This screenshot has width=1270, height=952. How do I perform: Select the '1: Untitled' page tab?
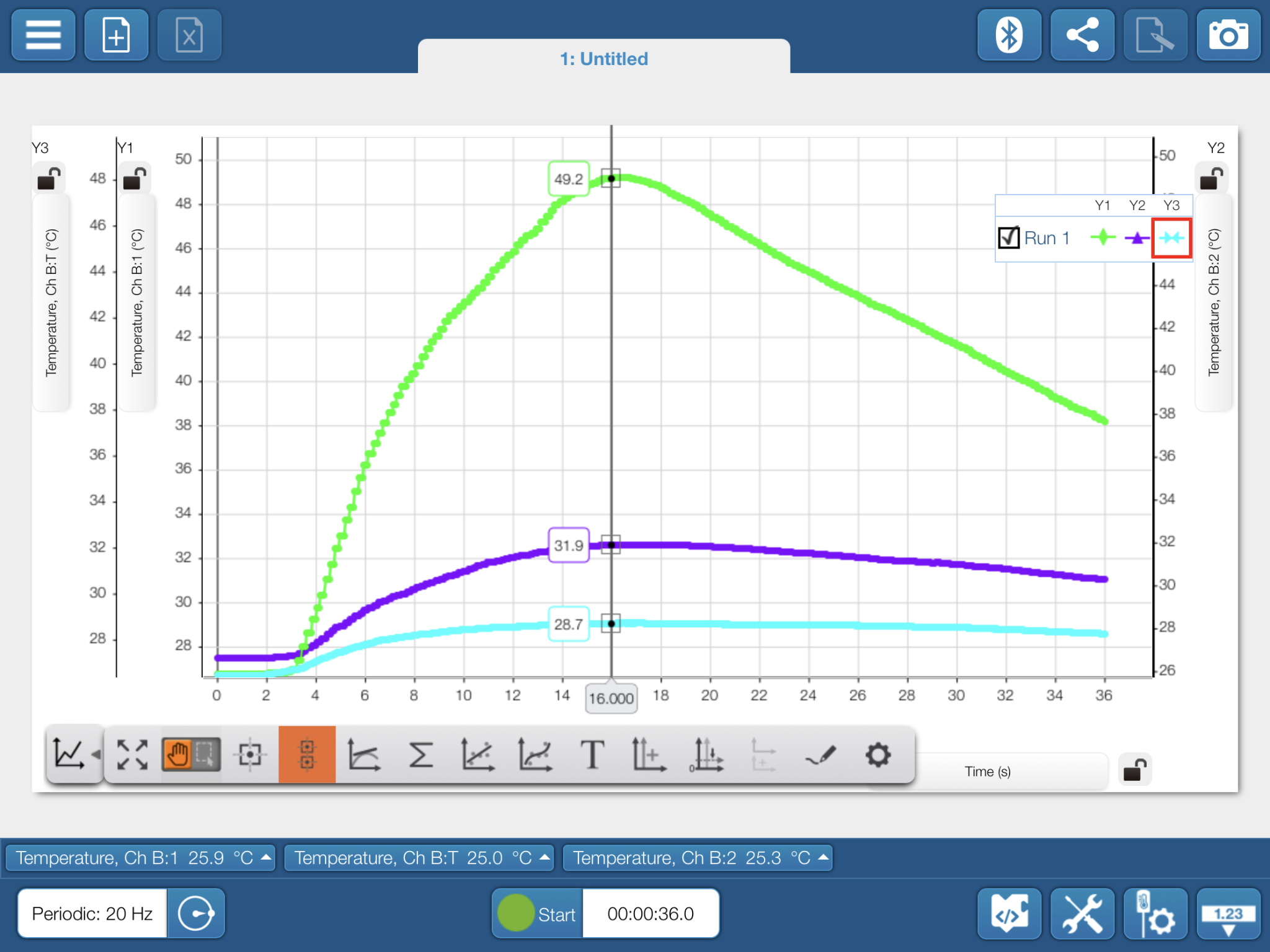pos(603,58)
